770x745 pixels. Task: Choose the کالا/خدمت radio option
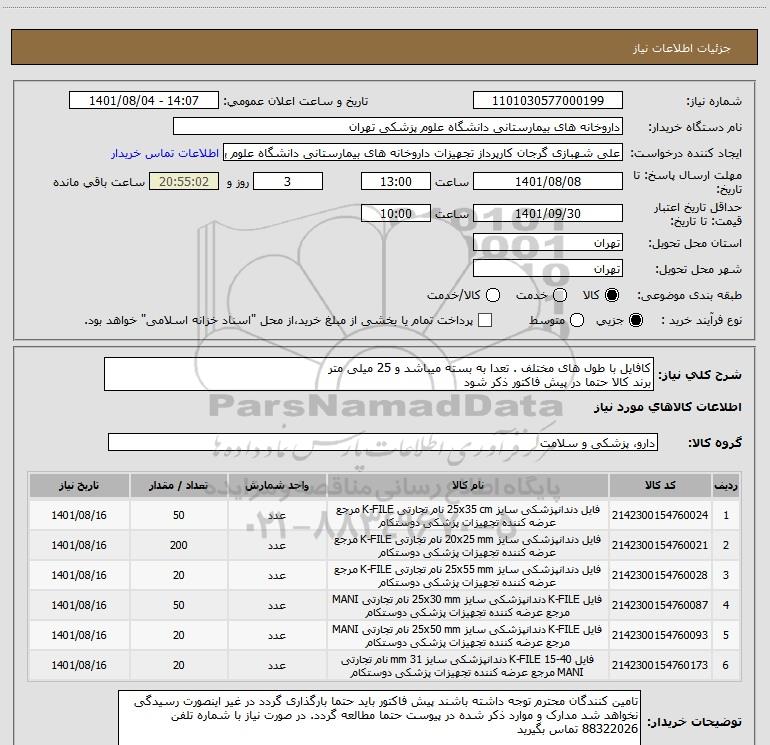pos(493,295)
